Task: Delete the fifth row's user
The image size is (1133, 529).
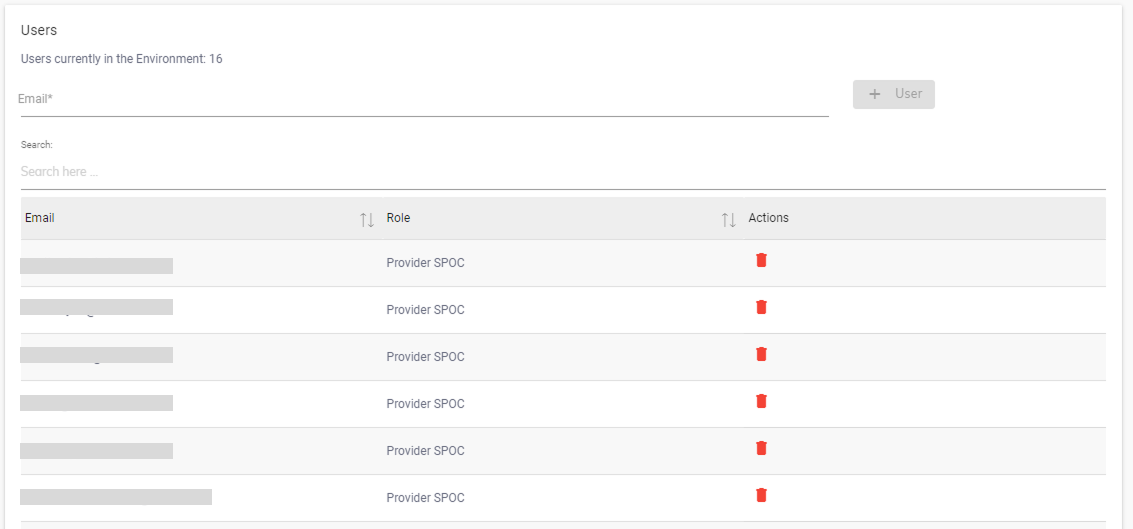Action: coord(761,448)
